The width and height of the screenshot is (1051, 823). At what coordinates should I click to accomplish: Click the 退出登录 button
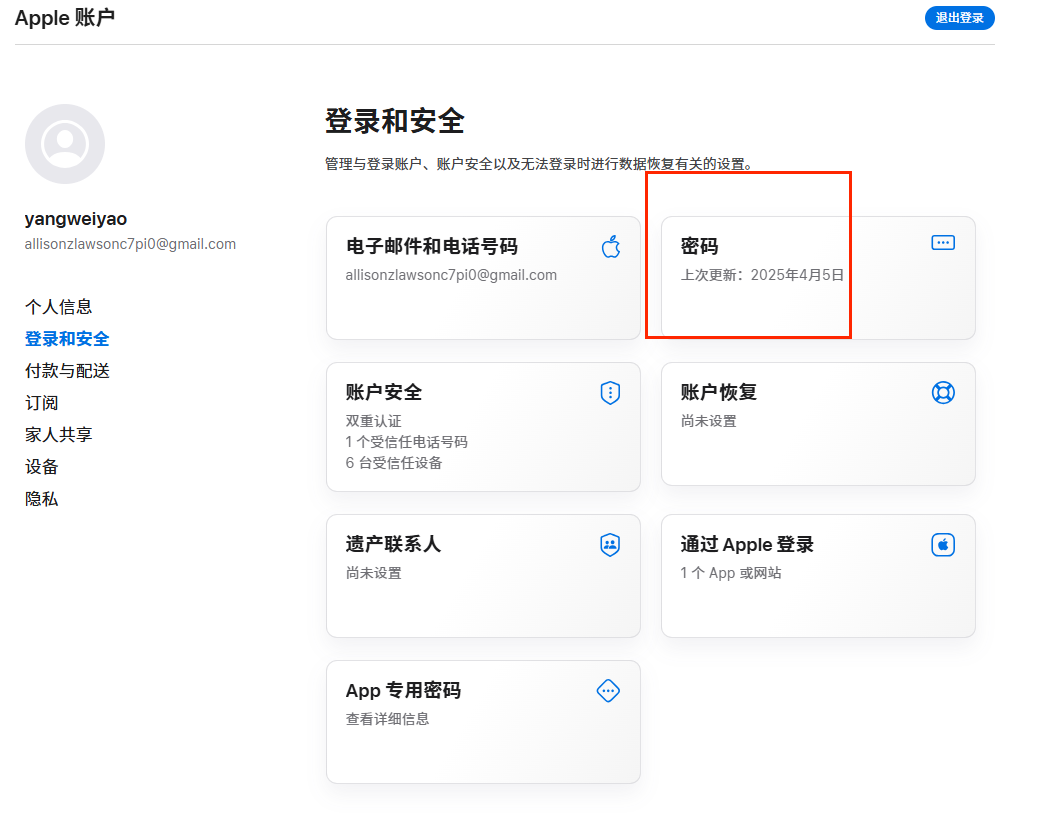(x=959, y=18)
